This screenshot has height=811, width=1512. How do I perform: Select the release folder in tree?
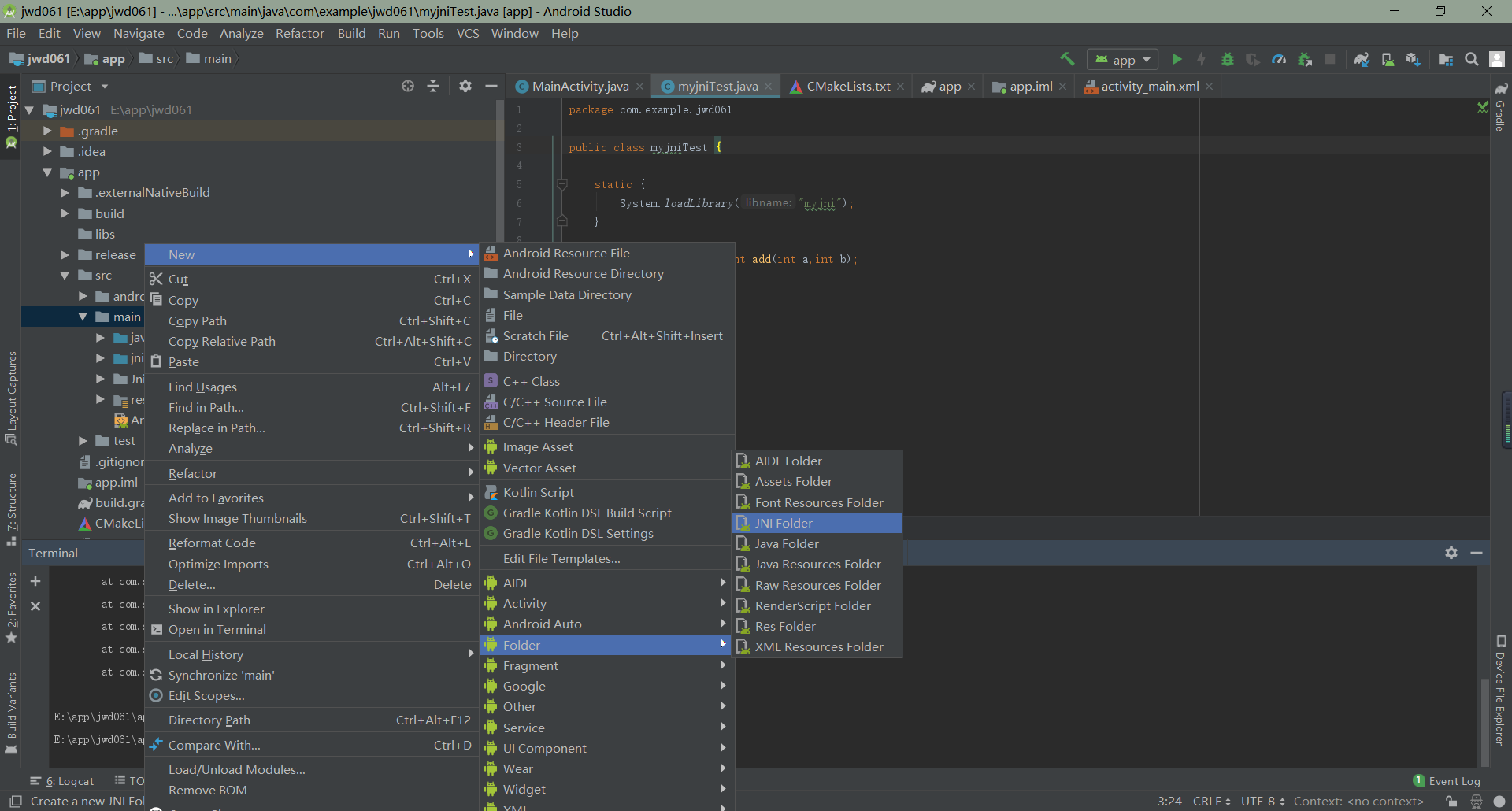107,254
